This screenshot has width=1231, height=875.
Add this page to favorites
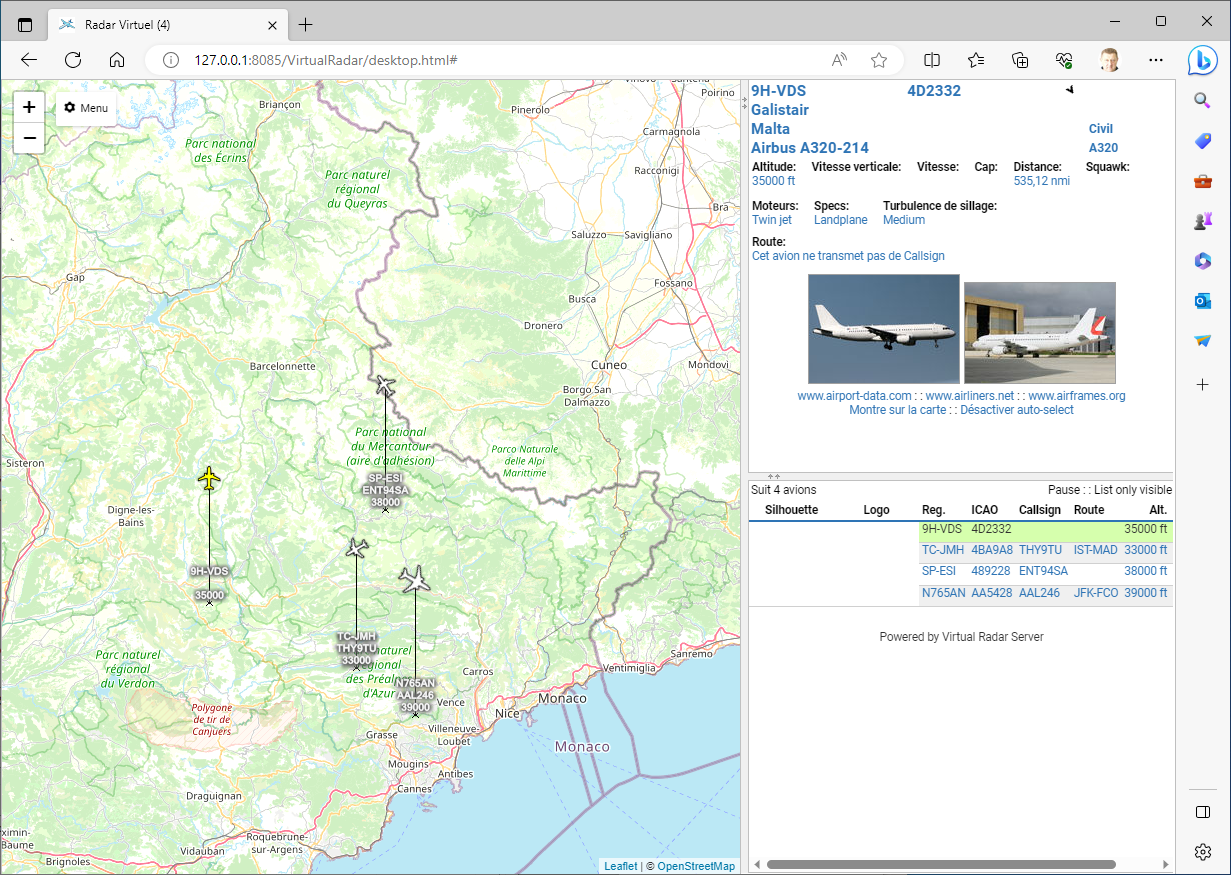(879, 60)
